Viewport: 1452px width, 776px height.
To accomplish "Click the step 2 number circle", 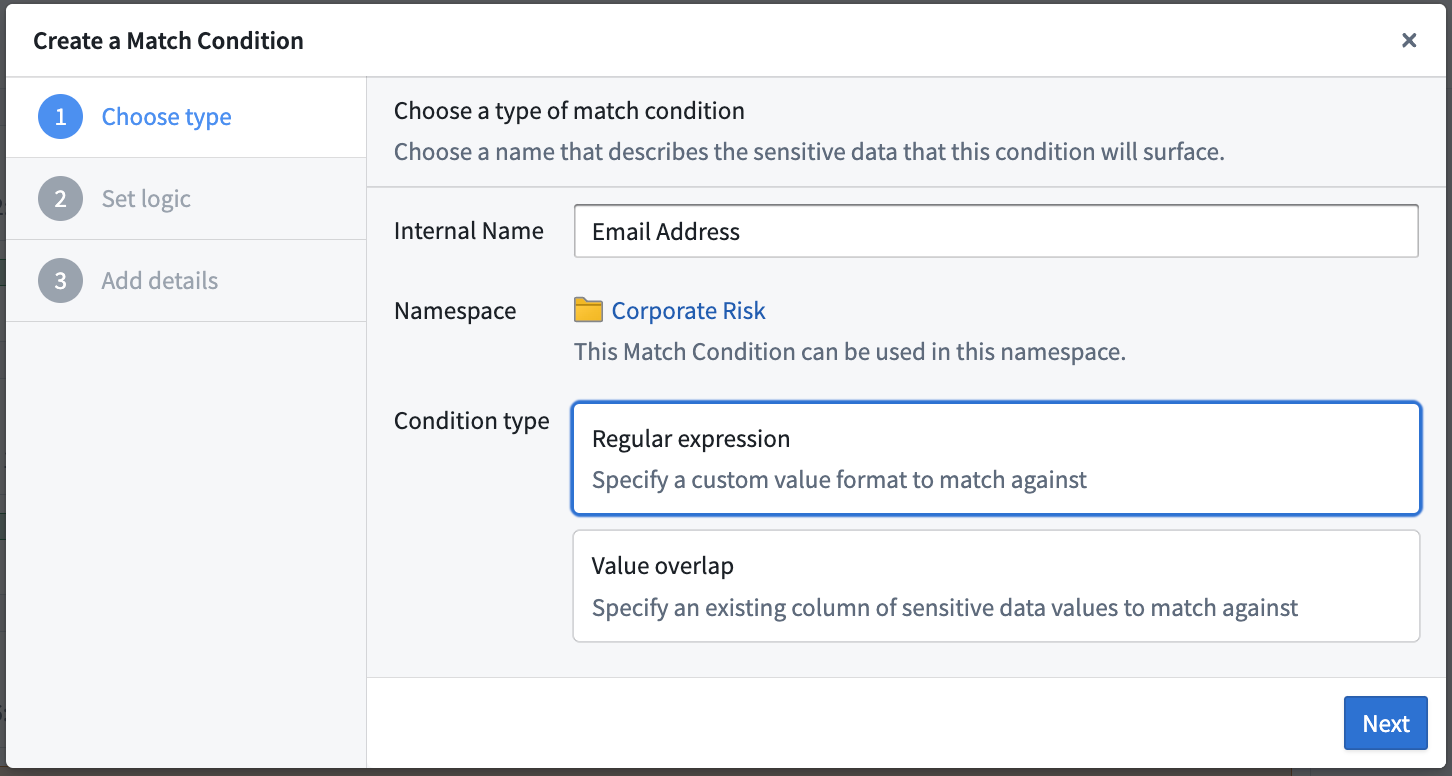I will click(60, 199).
